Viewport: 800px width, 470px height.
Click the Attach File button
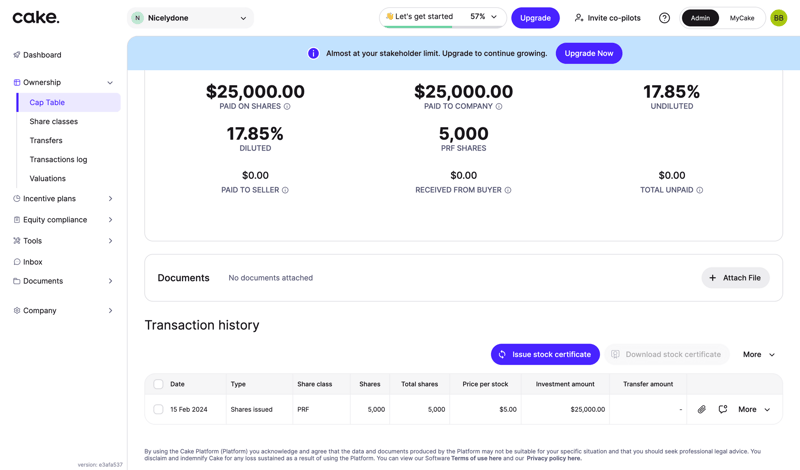(735, 278)
